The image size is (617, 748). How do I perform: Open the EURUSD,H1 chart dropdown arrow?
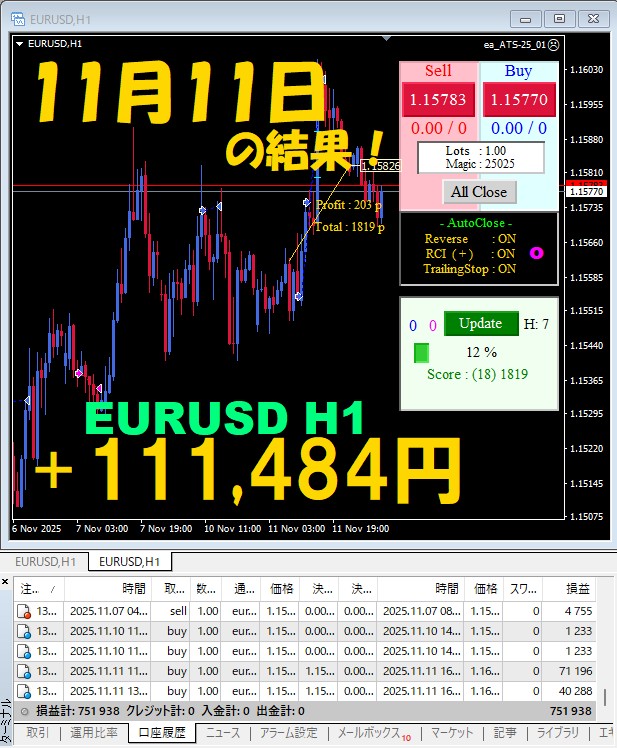20,44
